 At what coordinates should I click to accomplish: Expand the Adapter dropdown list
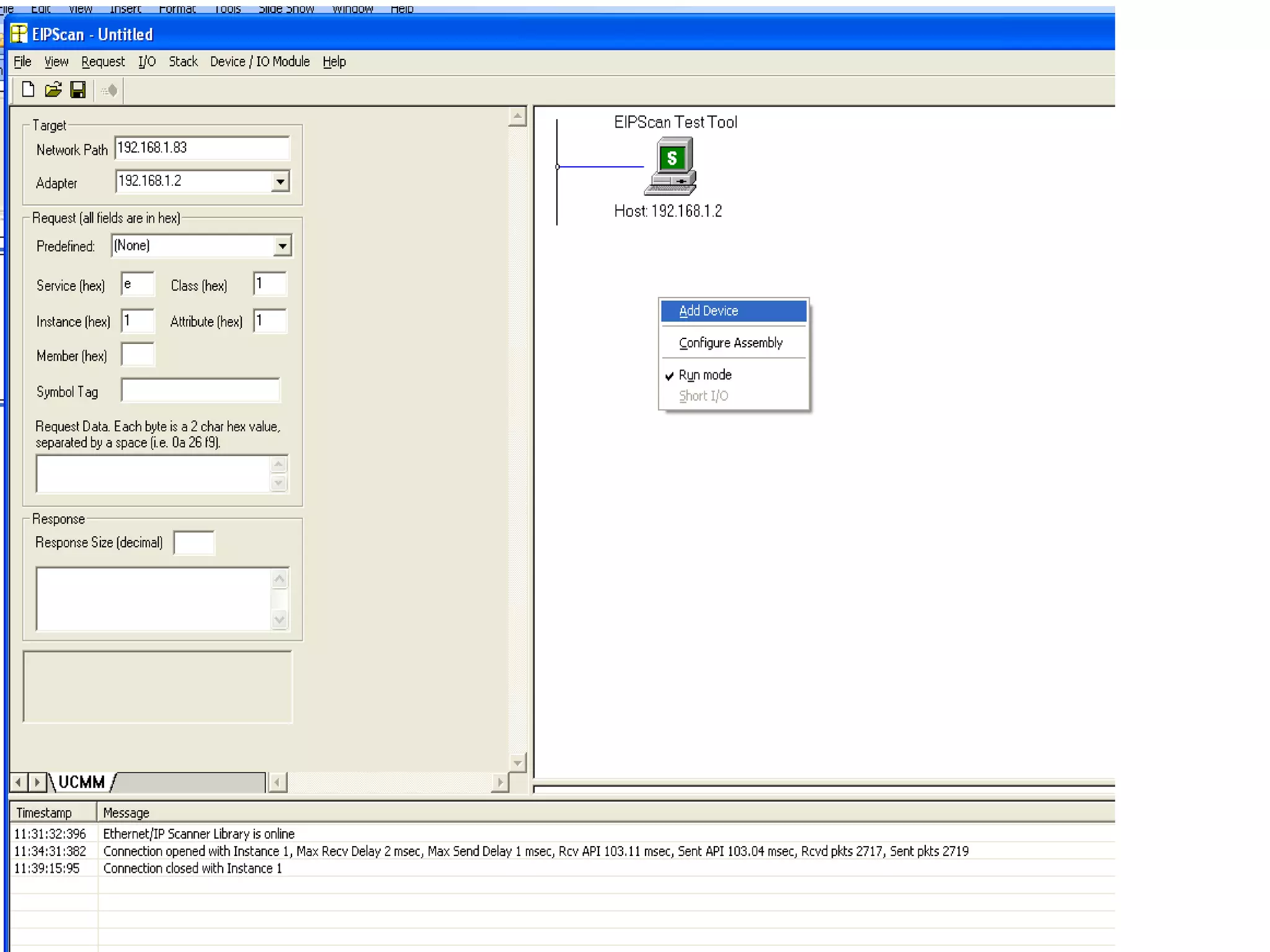[x=280, y=182]
